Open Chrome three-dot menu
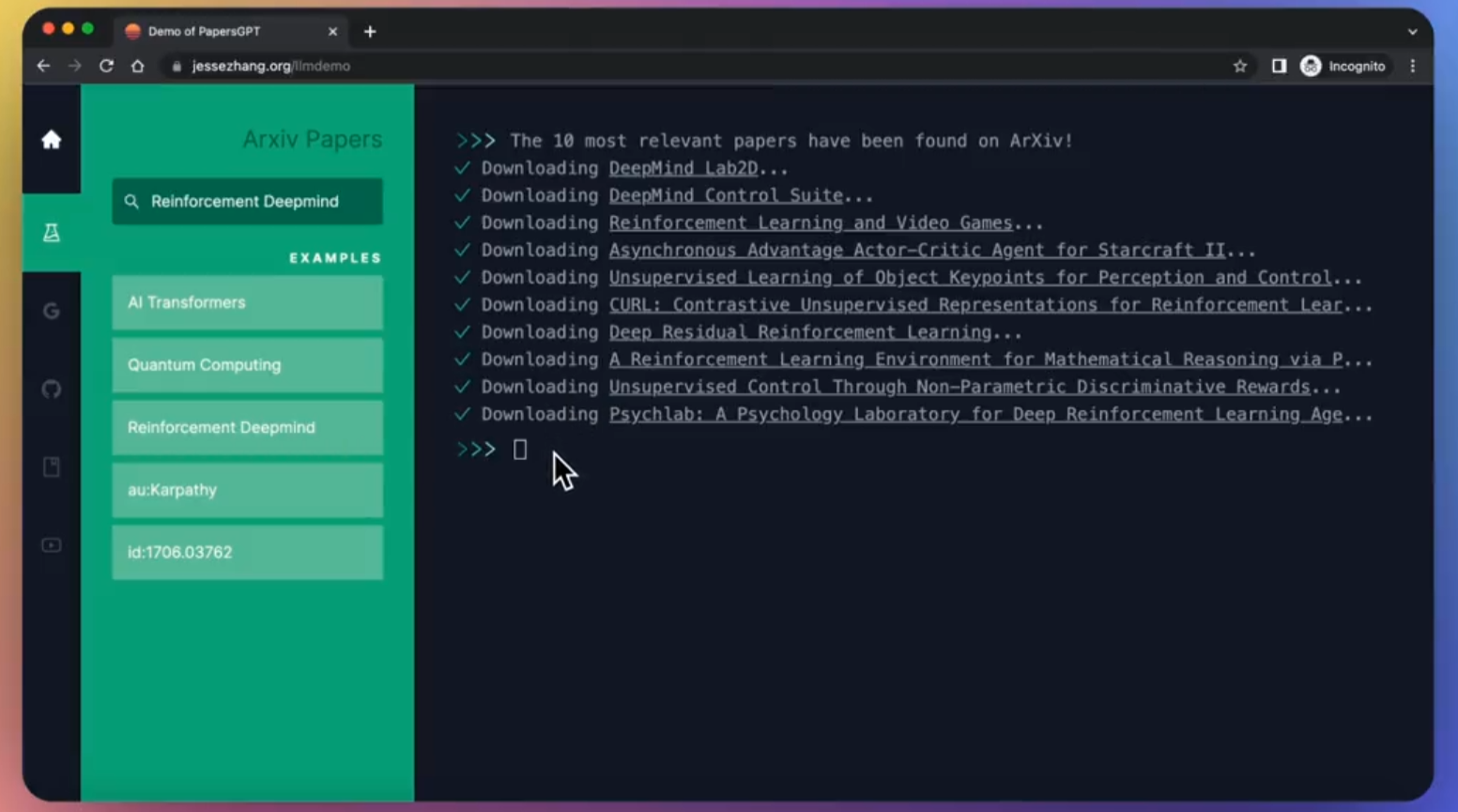This screenshot has height=812, width=1458. pos(1413,66)
